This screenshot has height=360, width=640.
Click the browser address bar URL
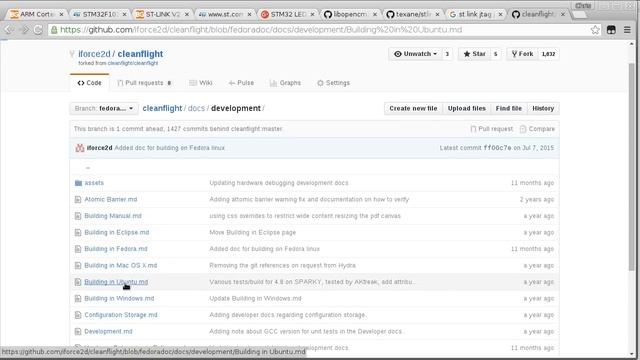pyautogui.click(x=261, y=30)
